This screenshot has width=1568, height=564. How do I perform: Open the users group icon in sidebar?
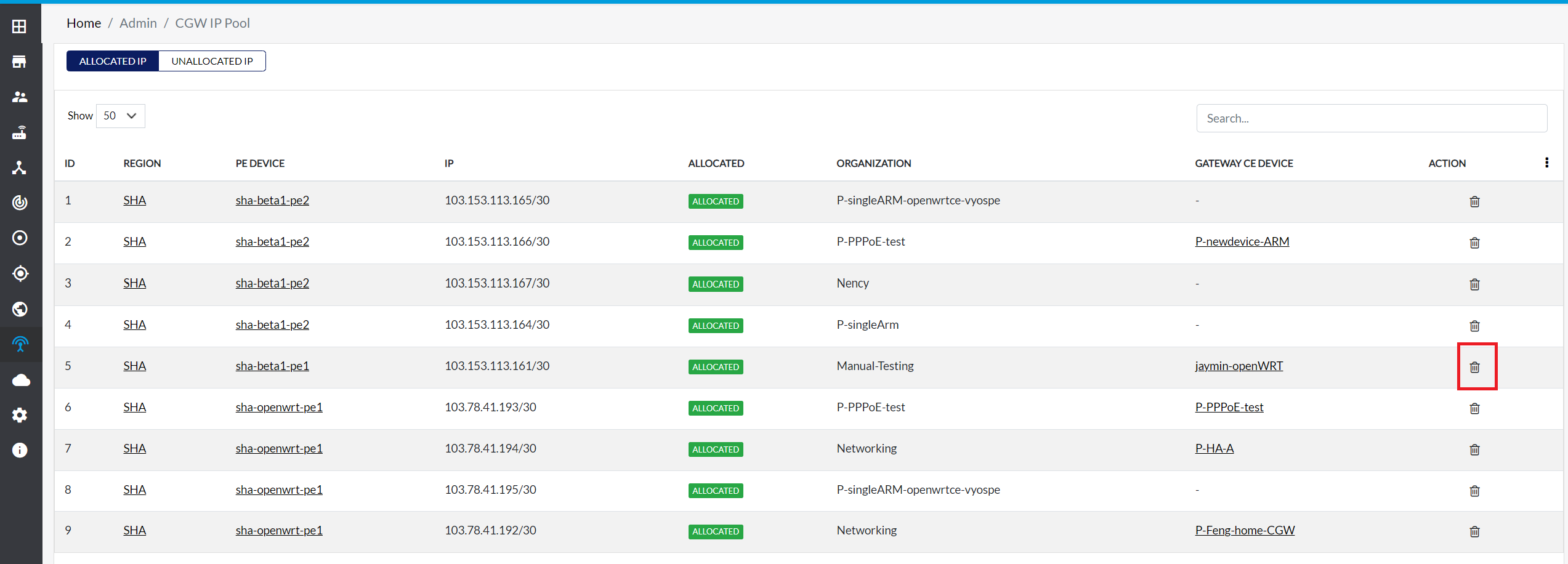click(x=20, y=97)
